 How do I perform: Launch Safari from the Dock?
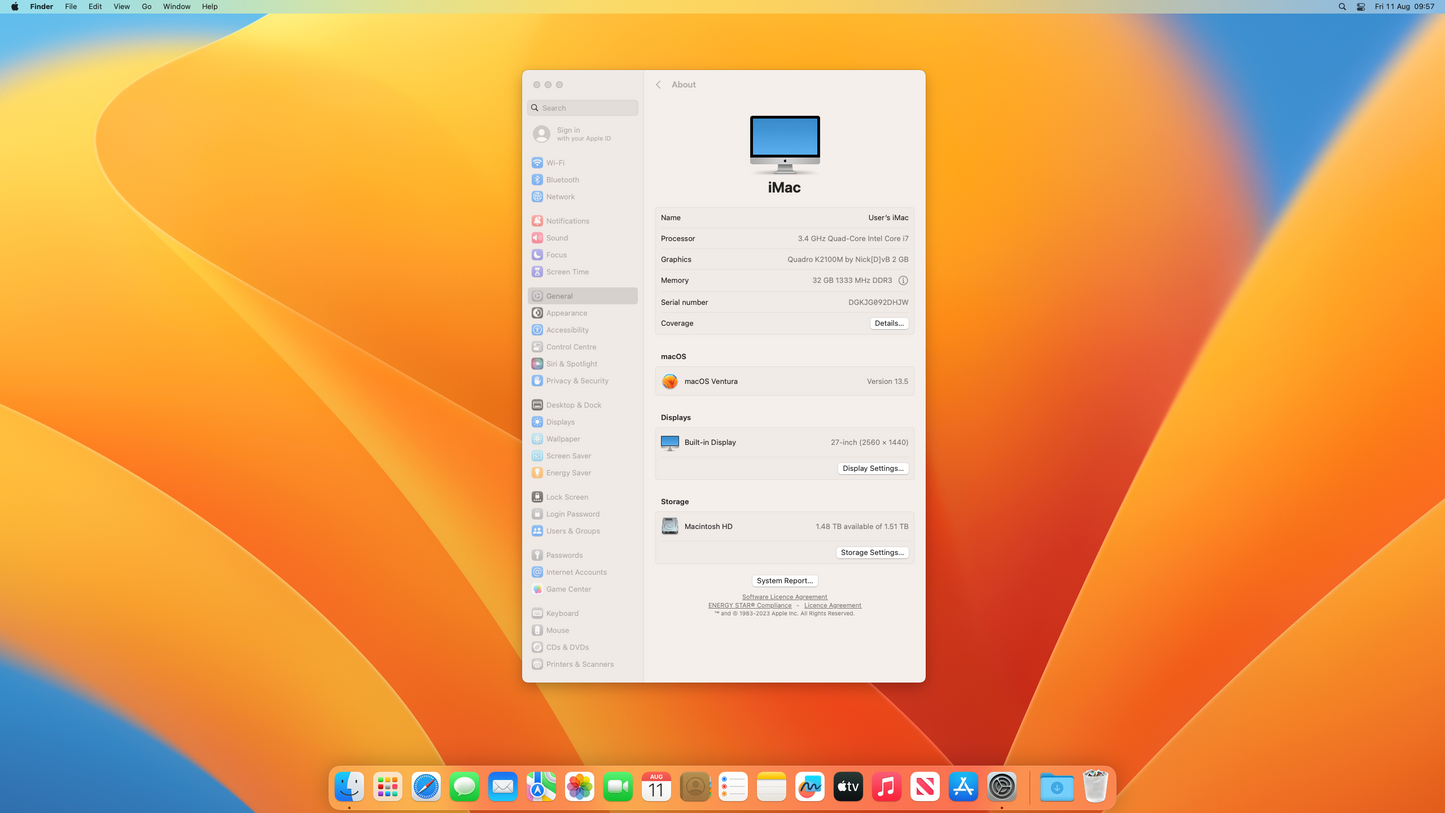(x=426, y=787)
